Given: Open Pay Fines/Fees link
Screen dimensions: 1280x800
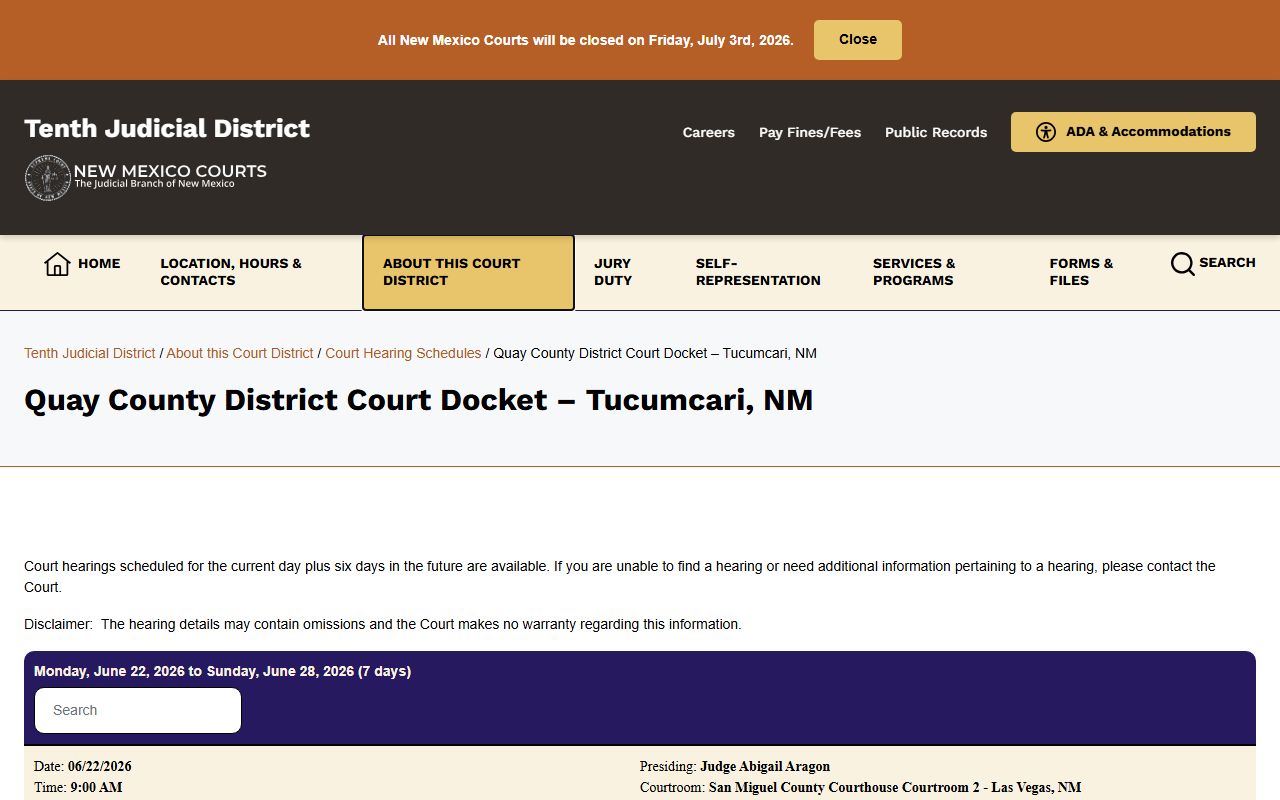Looking at the screenshot, I should tap(810, 132).
